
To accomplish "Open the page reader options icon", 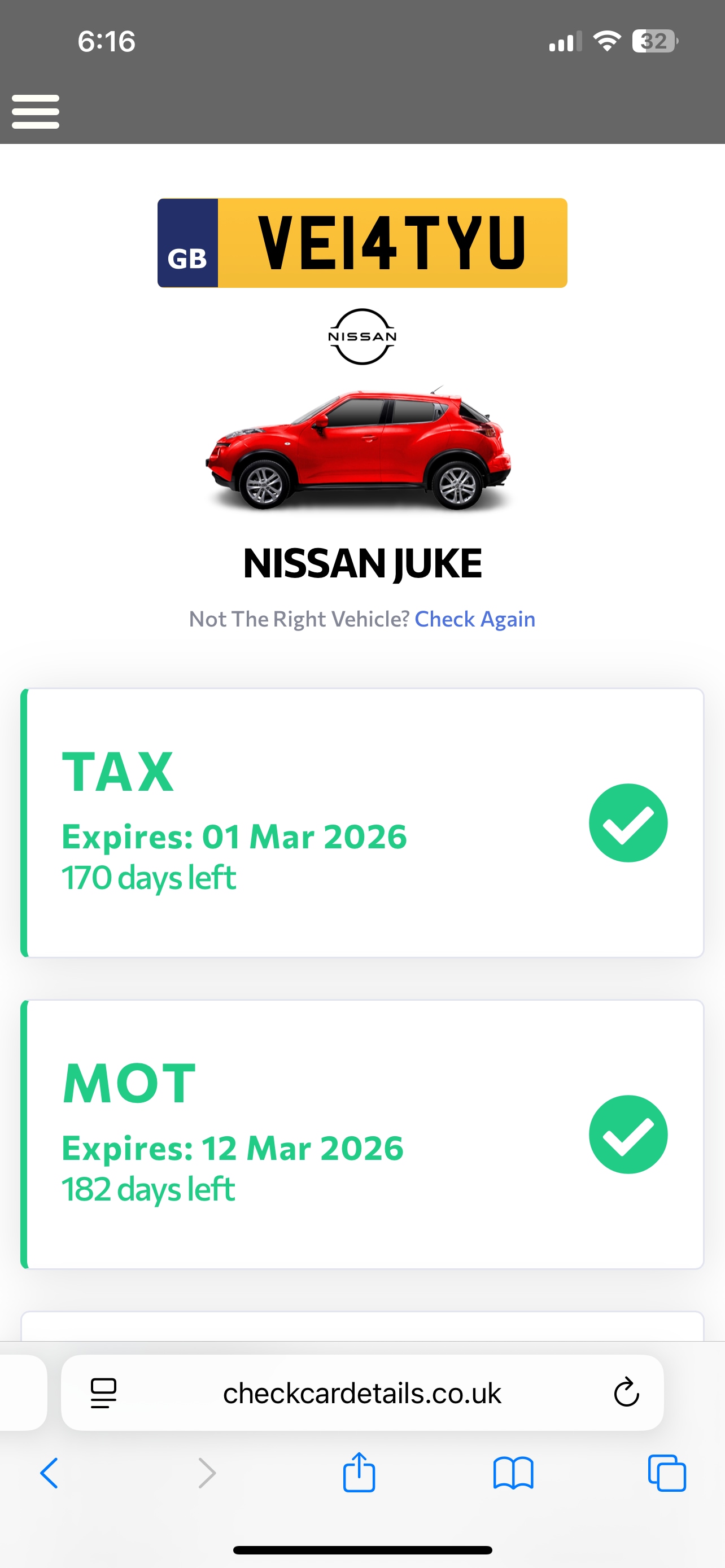I will 103,1392.
